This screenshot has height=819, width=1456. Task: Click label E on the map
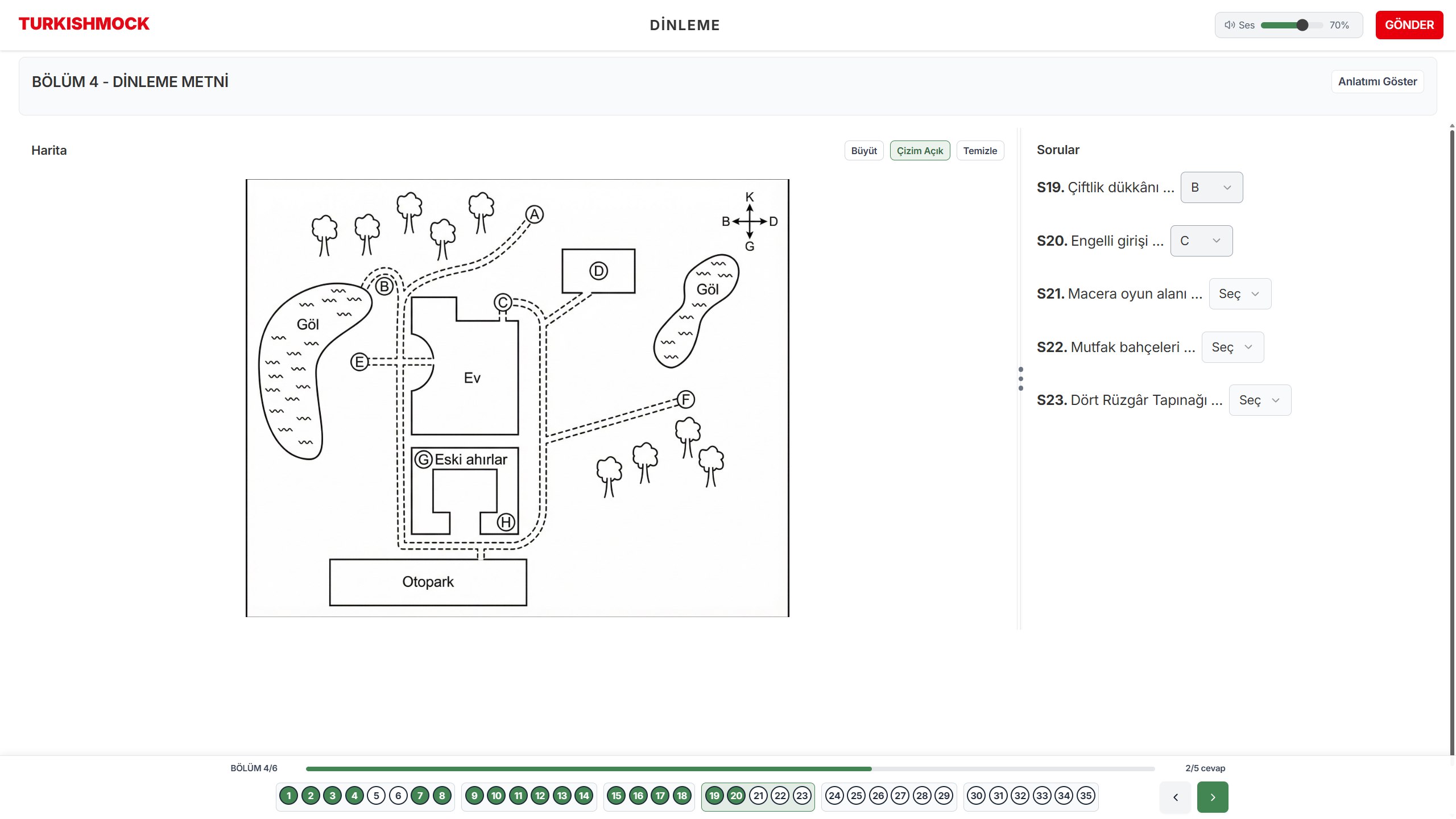(359, 361)
